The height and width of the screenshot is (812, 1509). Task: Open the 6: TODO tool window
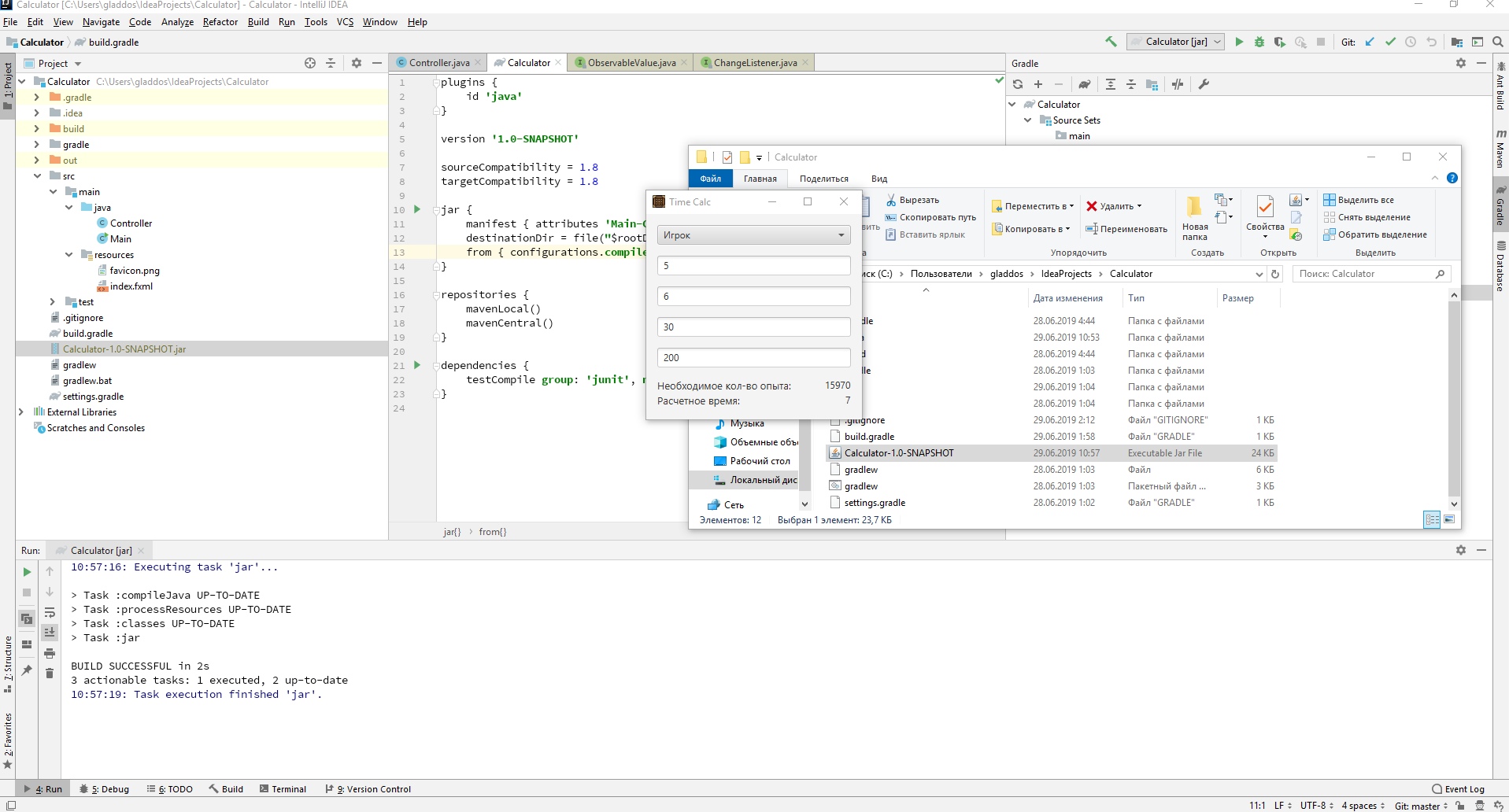tap(170, 789)
